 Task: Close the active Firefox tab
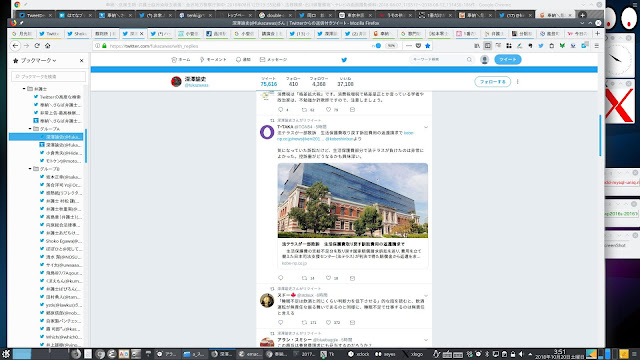142,33
